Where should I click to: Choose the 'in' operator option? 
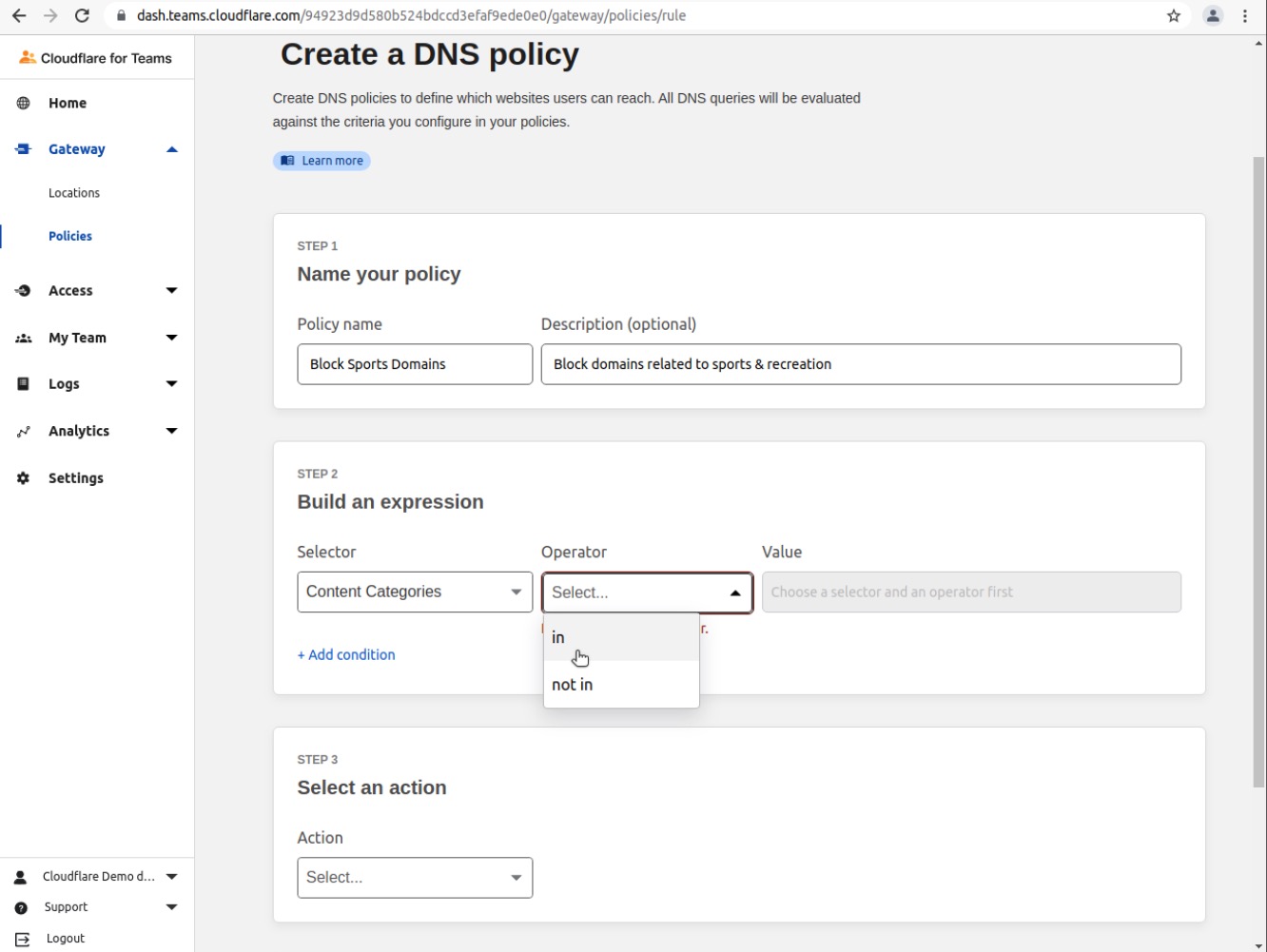pyautogui.click(x=621, y=637)
